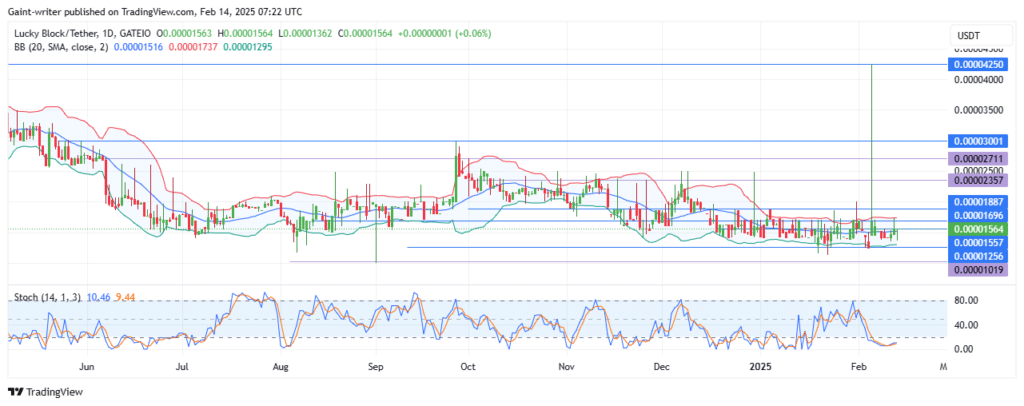Click the BB (20, SMA, close, 2) indicator label
1024x406 pixels.
[x=61, y=47]
